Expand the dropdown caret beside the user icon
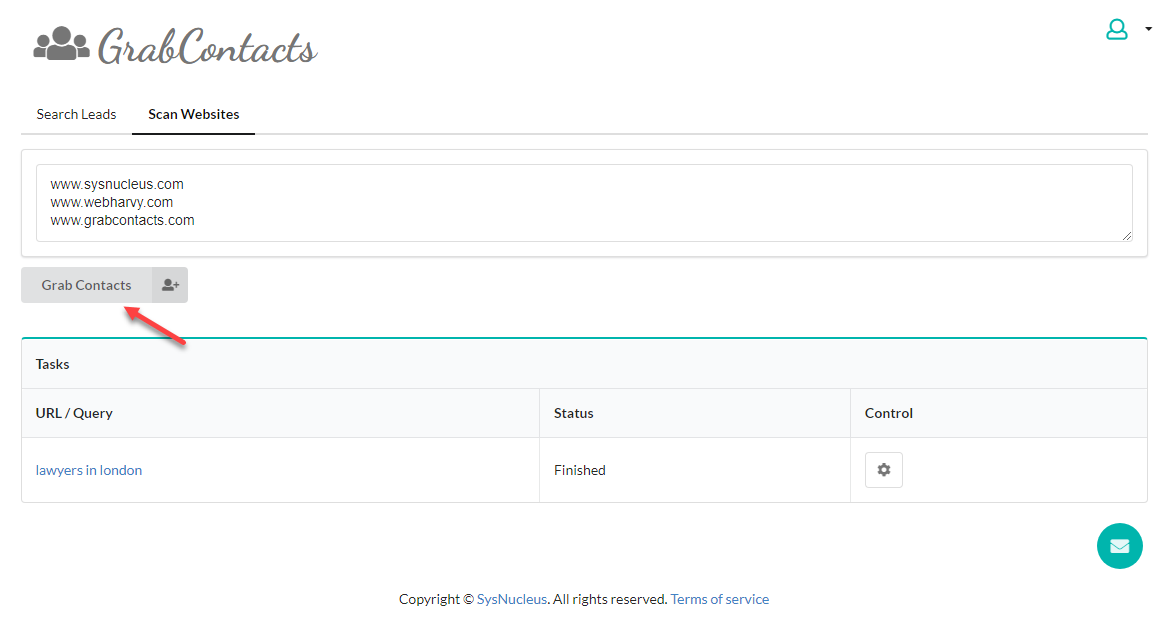The height and width of the screenshot is (627, 1170). (x=1148, y=30)
